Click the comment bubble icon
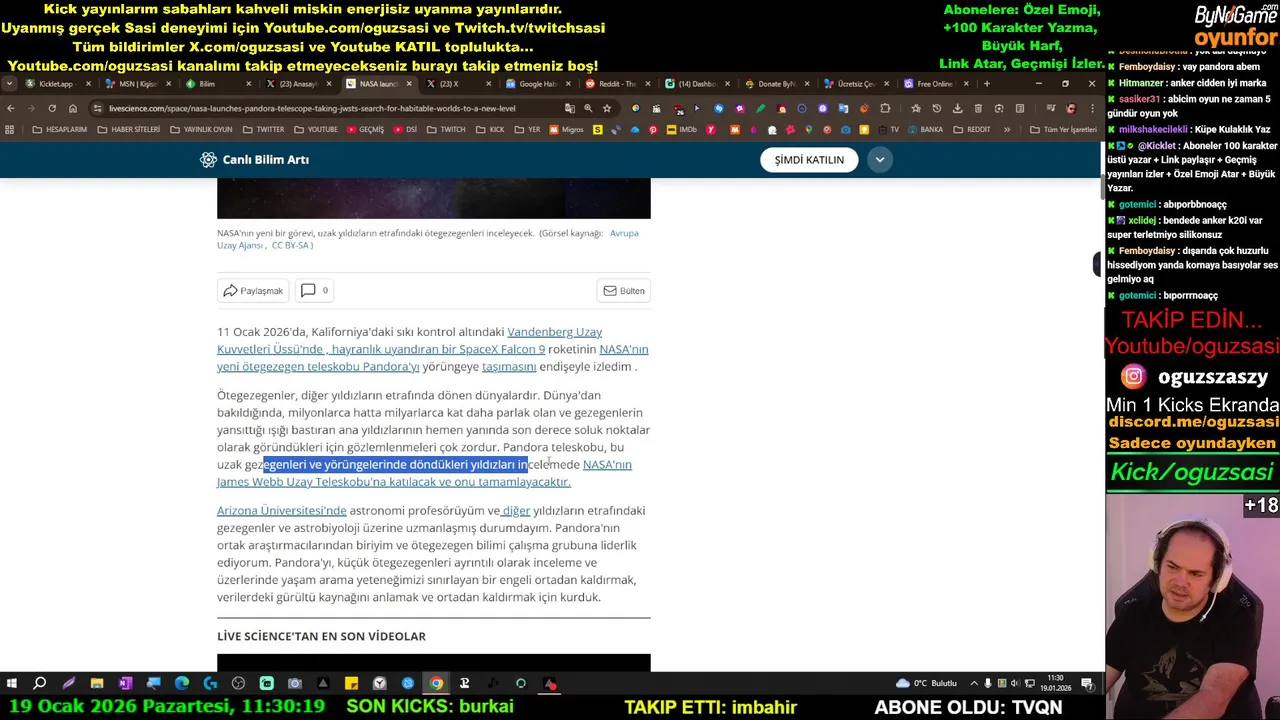 tap(308, 290)
